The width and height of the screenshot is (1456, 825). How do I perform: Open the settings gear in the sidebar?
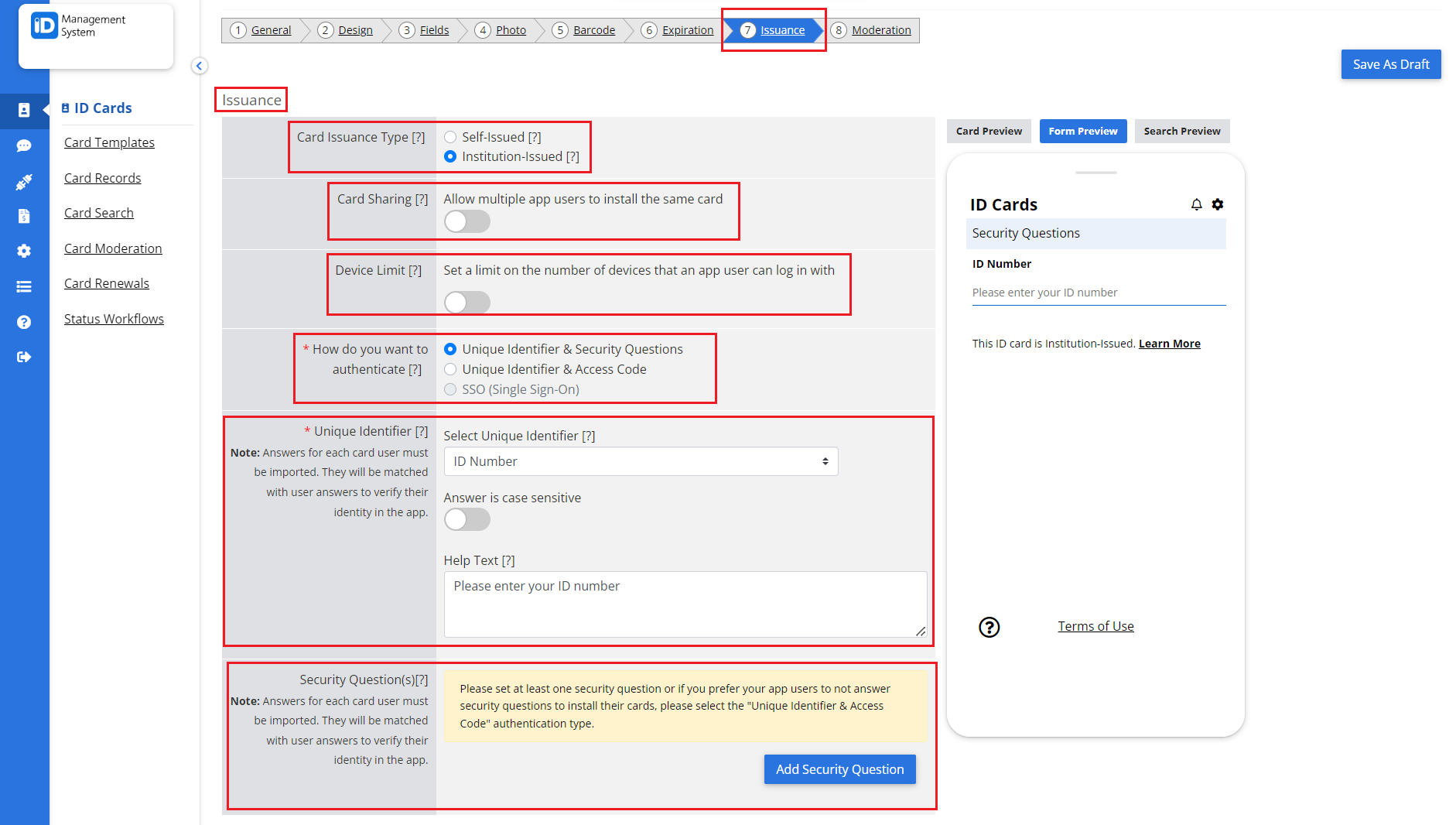tap(25, 251)
